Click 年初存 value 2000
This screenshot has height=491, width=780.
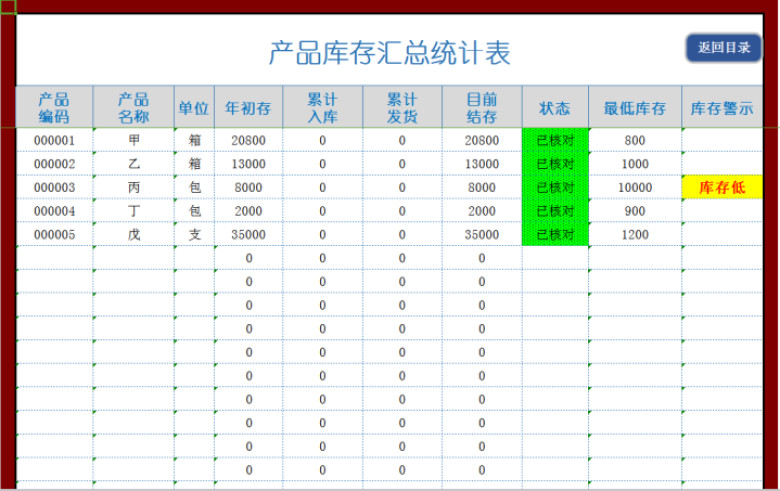click(248, 211)
